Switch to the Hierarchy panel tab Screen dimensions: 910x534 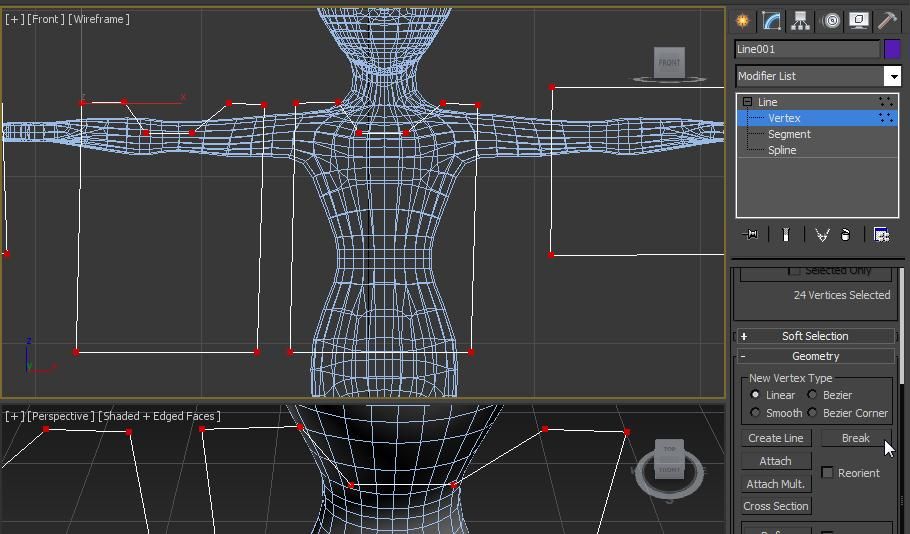coord(800,21)
